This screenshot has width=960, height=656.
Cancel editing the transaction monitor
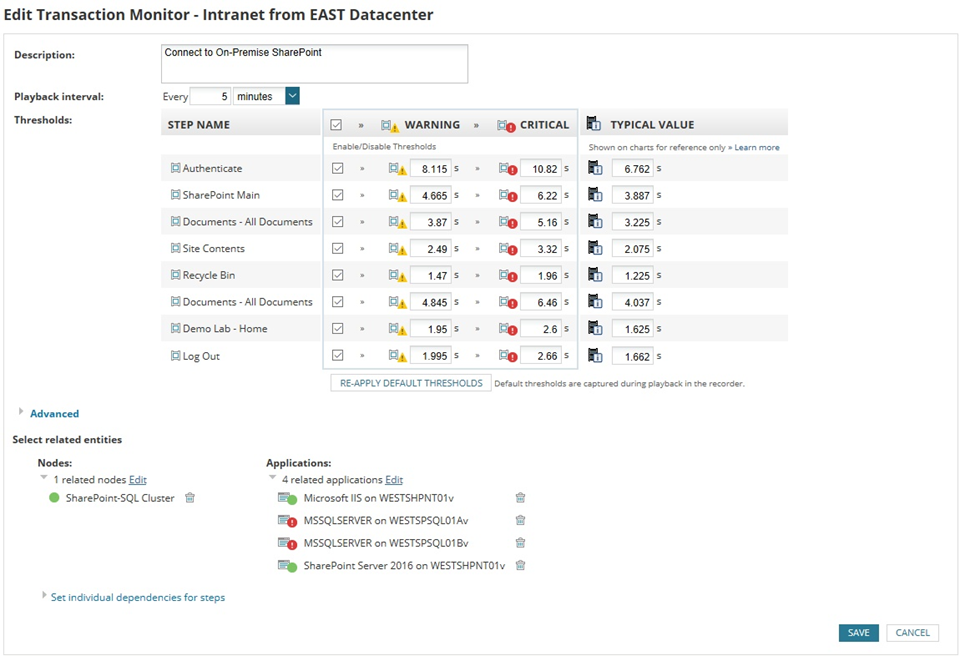[x=912, y=633]
